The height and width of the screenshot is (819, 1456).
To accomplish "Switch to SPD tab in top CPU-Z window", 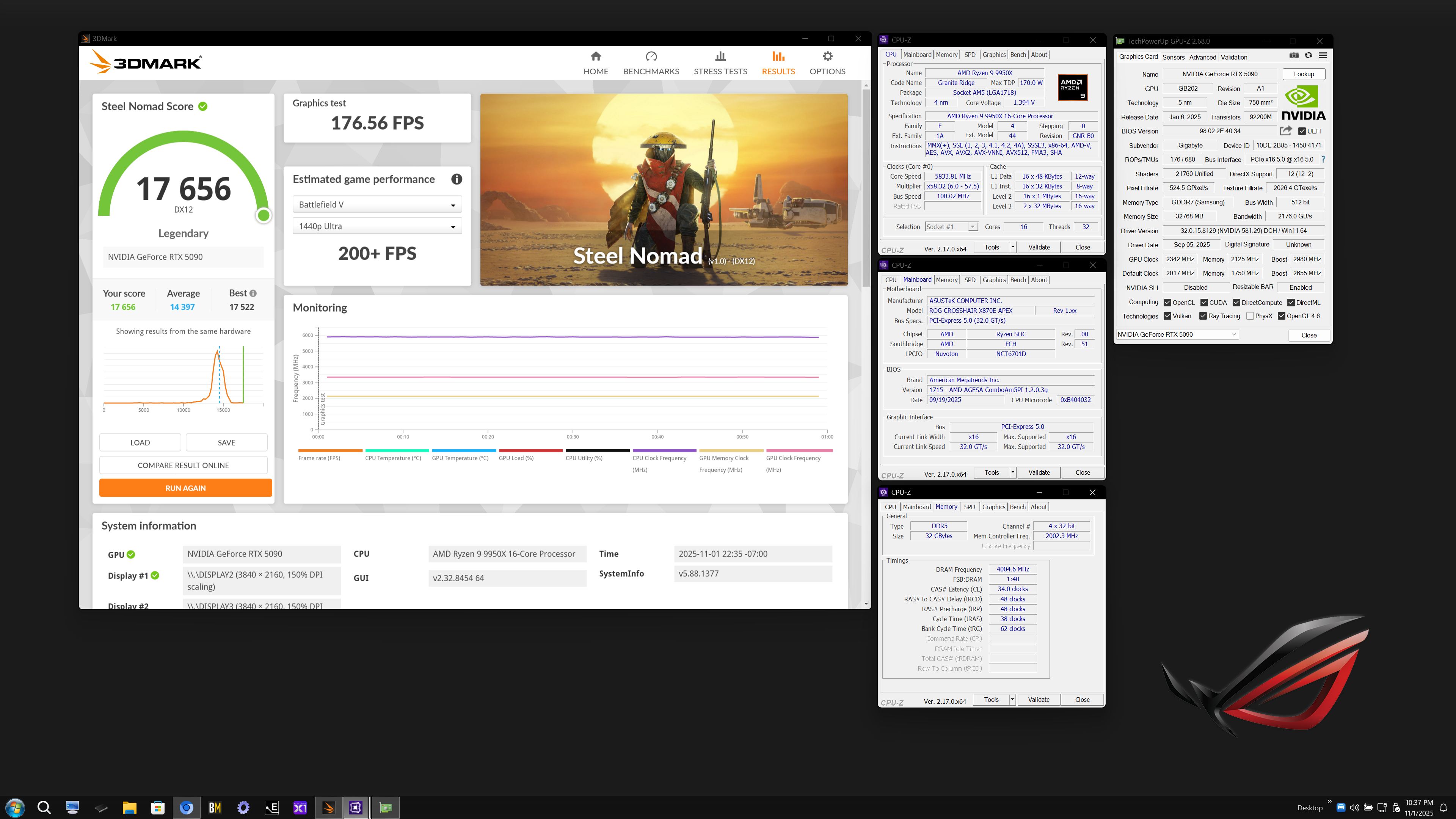I will 970,55.
